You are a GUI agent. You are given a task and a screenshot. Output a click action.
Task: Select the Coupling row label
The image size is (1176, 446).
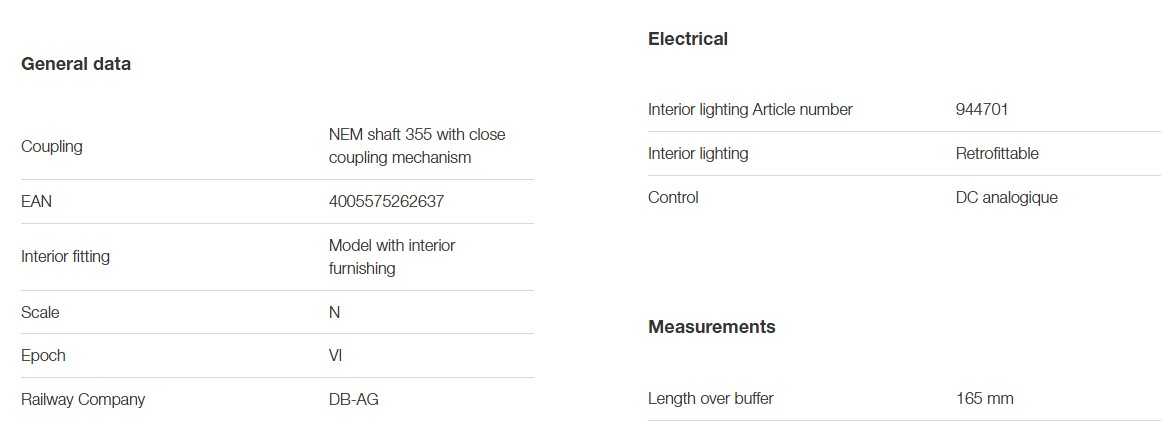52,147
